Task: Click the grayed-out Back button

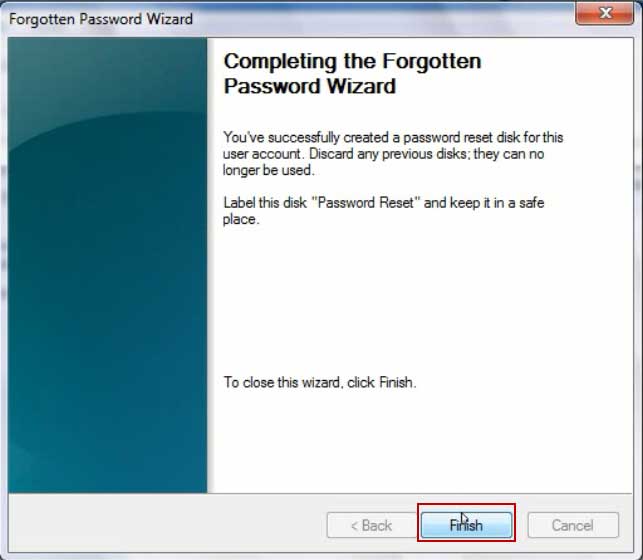Action: pos(372,525)
